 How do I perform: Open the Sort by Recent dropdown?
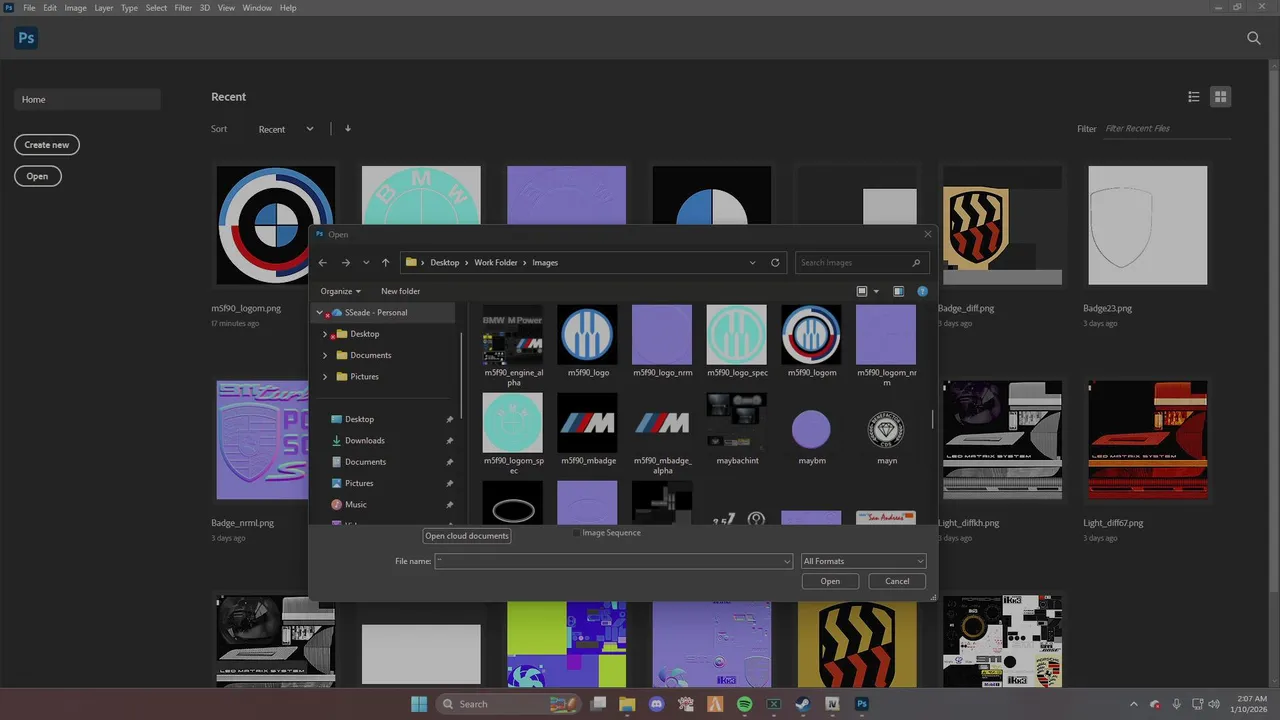(x=286, y=129)
